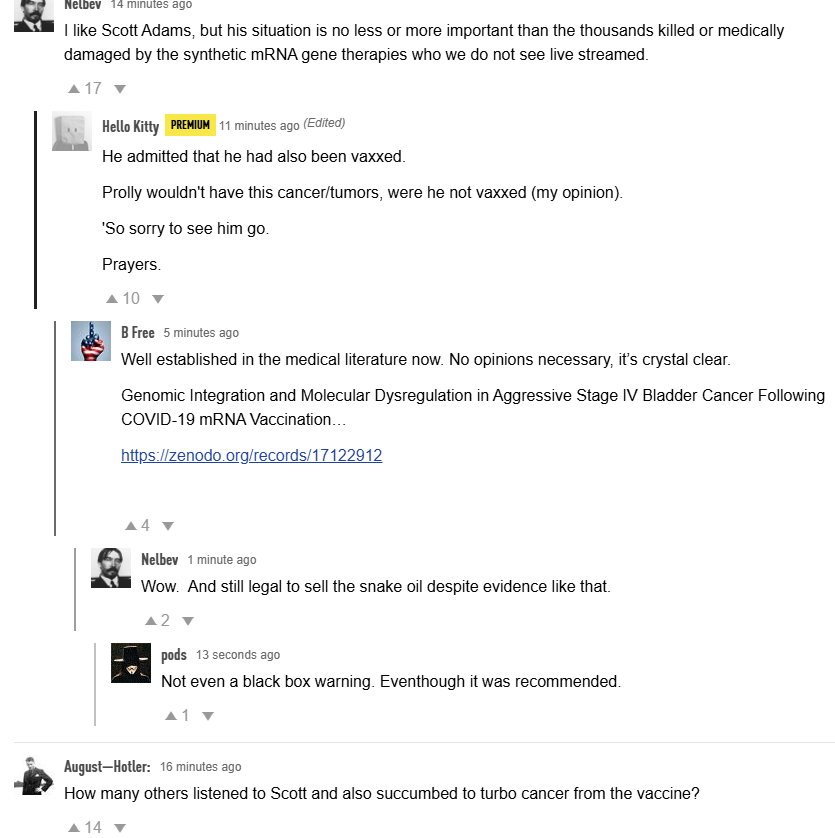Downvote the comment by pods
The height and width of the screenshot is (838, 835).
pyautogui.click(x=208, y=715)
